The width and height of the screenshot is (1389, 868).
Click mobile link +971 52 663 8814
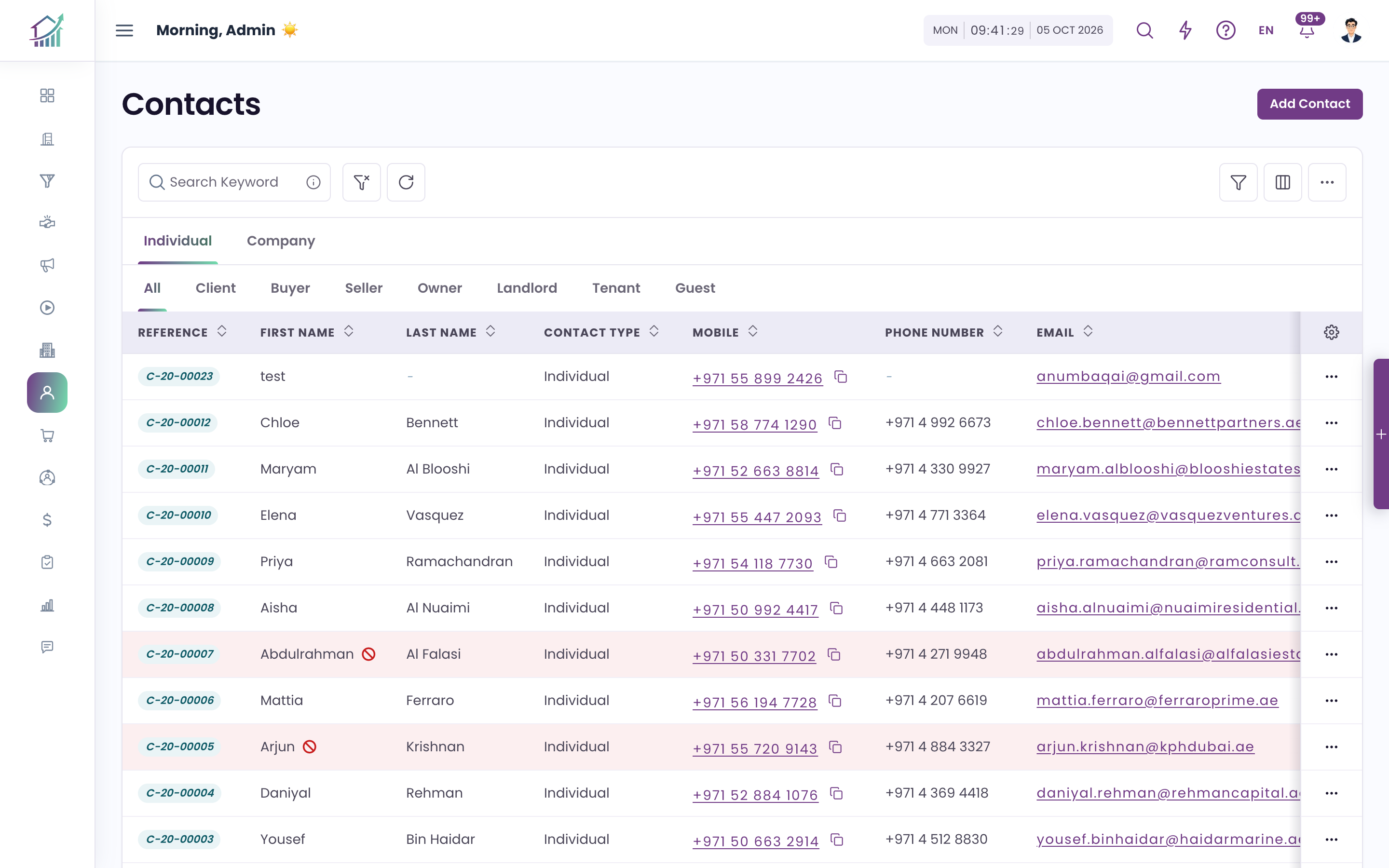point(755,471)
